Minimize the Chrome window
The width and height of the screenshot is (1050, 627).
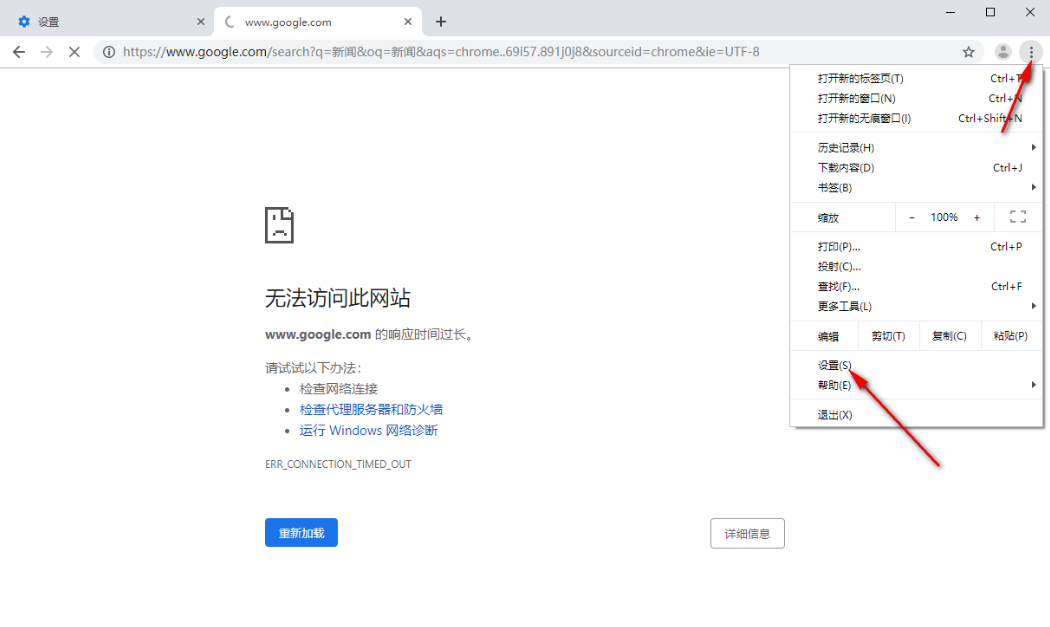pos(950,13)
